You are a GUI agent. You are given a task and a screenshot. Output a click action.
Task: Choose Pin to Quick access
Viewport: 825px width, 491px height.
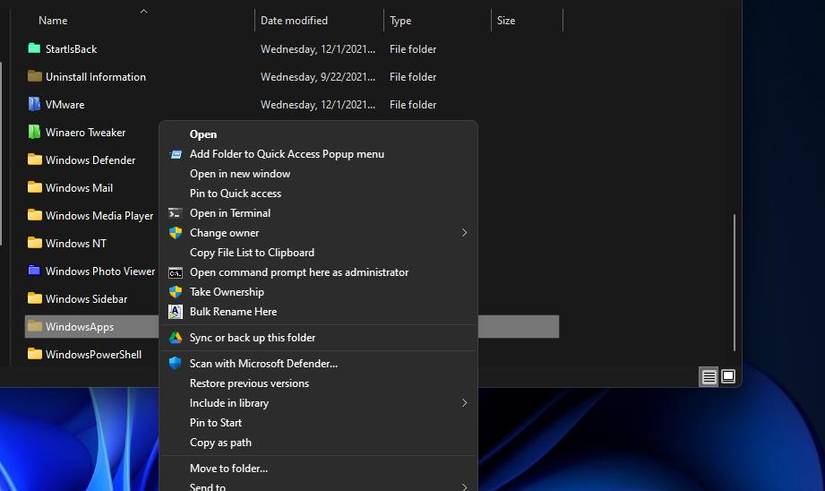pyautogui.click(x=235, y=193)
